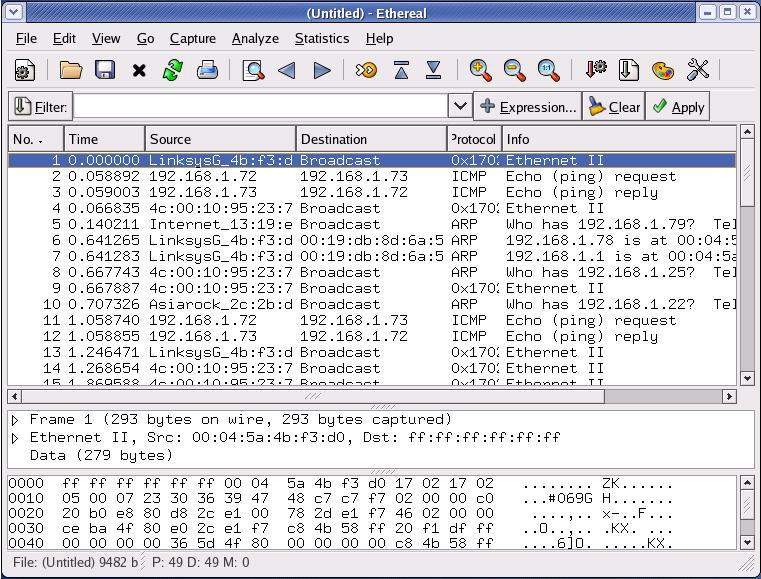Viewport: 761px width, 579px height.
Task: Select packet 2 ICMP Echo request
Action: pos(372,176)
